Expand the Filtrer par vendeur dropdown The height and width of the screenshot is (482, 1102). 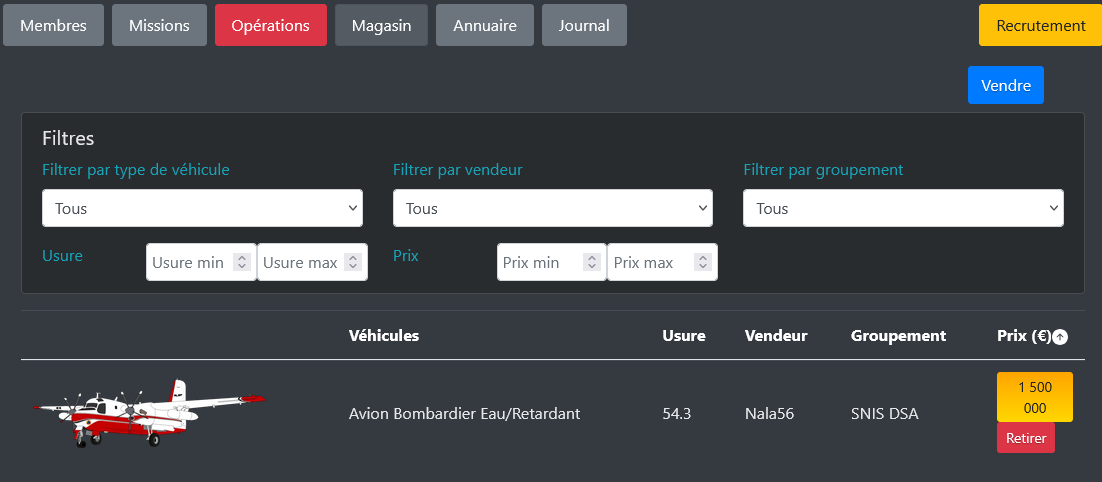click(552, 208)
